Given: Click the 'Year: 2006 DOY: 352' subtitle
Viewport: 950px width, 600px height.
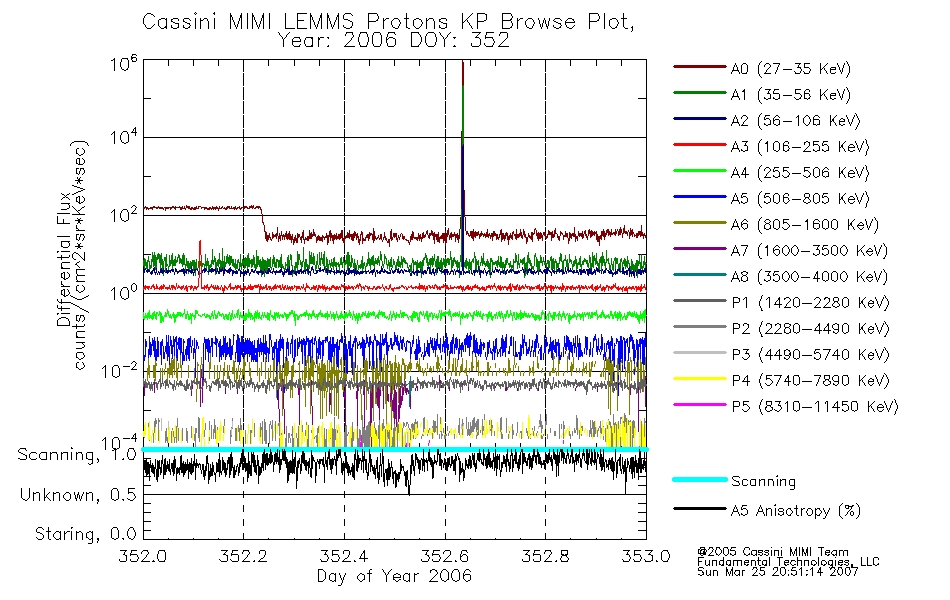Looking at the screenshot, I should (x=394, y=41).
